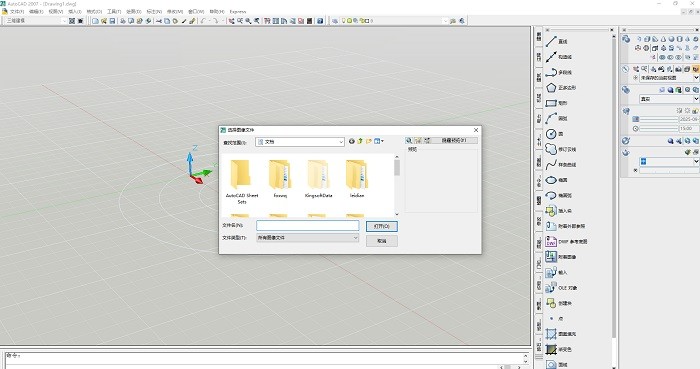Click the 隐藏预览 hide preview button

[454, 141]
